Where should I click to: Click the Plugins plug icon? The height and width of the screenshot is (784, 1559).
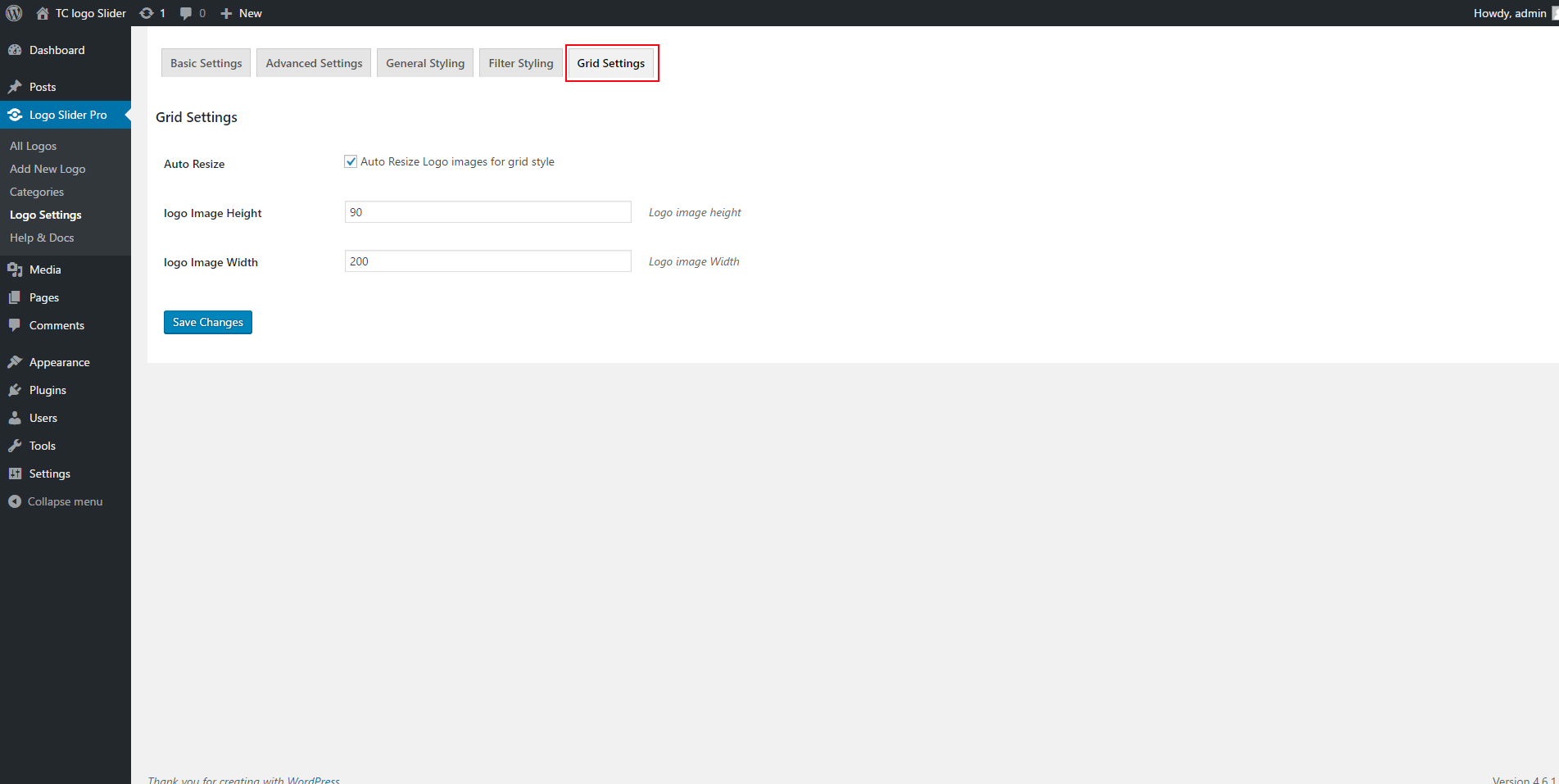[15, 390]
